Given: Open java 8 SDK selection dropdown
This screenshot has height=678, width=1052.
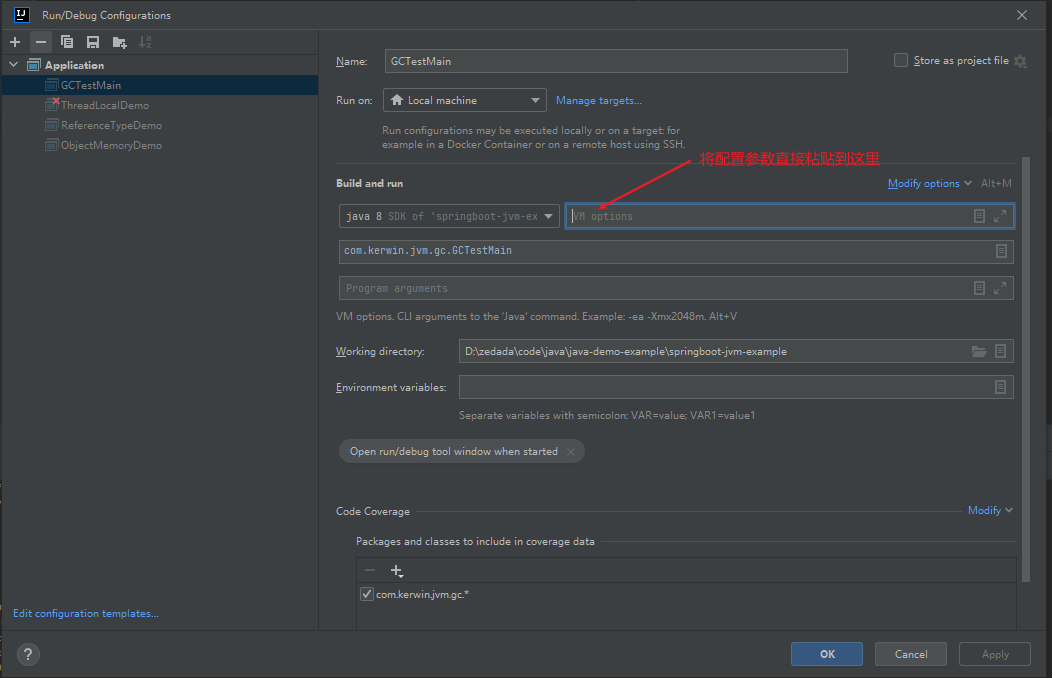Looking at the screenshot, I should pyautogui.click(x=449, y=216).
